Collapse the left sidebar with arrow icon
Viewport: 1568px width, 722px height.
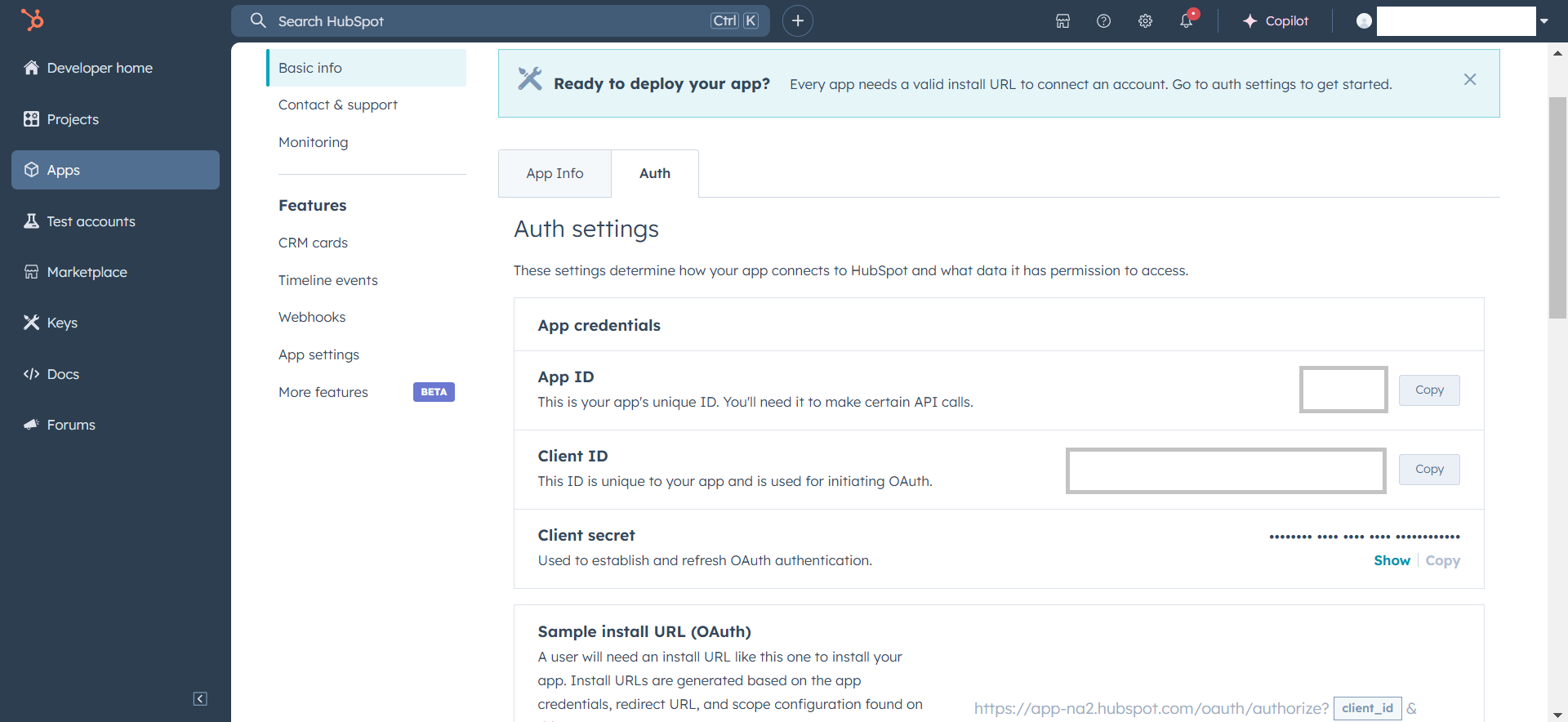[200, 698]
